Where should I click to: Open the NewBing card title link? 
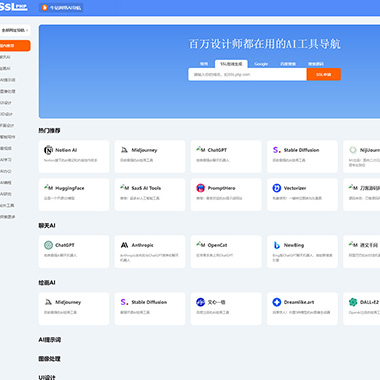[294, 245]
